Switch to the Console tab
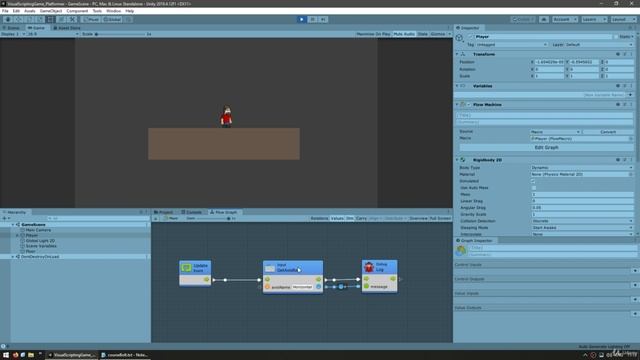The width and height of the screenshot is (640, 360). [x=191, y=212]
